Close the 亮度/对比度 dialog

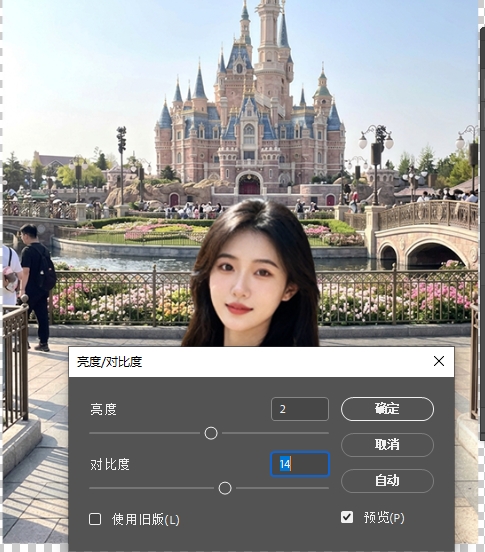pyautogui.click(x=439, y=361)
